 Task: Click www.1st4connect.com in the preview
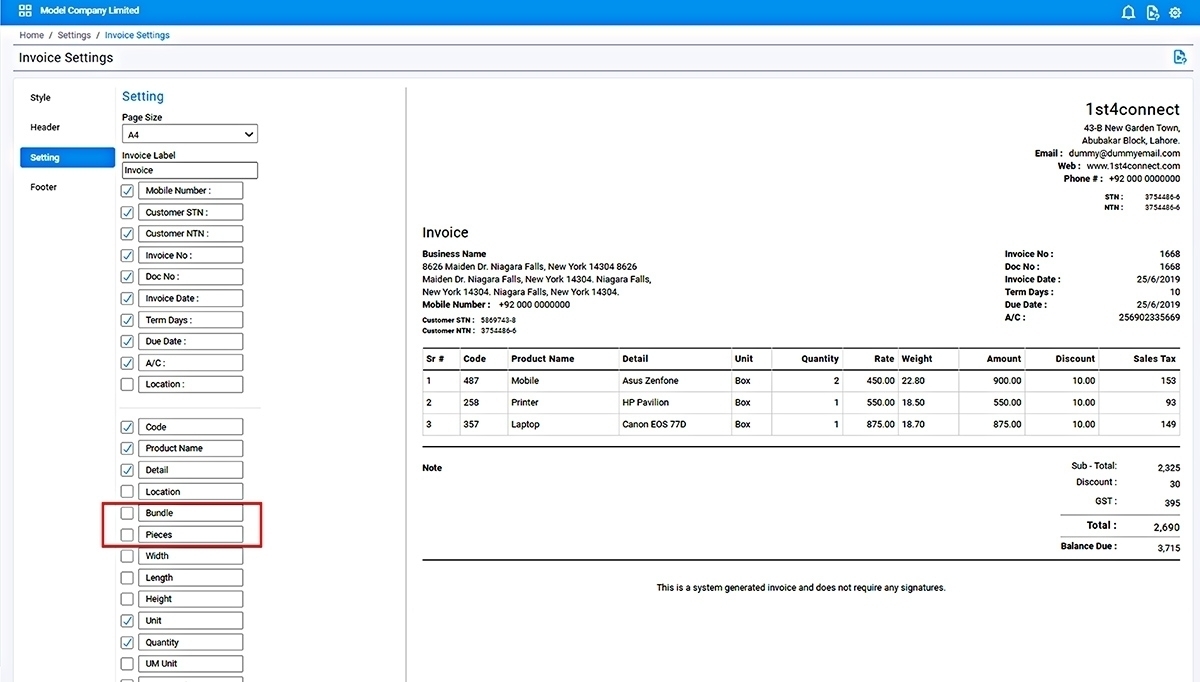pos(1134,166)
